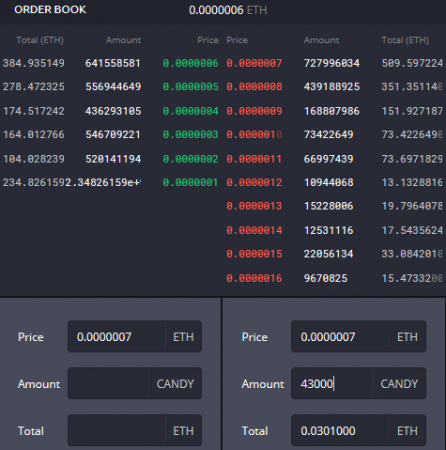
Task: Click bid amount 520141194
Action: tap(113, 159)
